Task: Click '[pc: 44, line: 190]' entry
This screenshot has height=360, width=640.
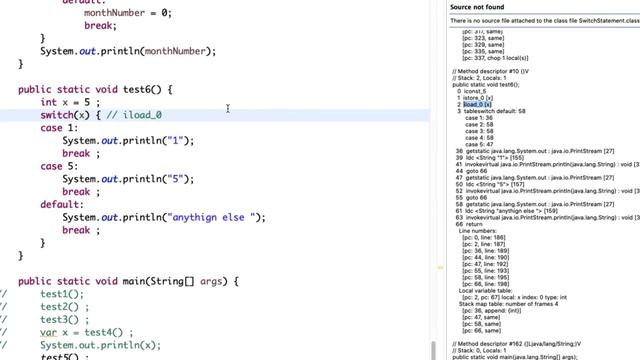Action: tap(486, 257)
